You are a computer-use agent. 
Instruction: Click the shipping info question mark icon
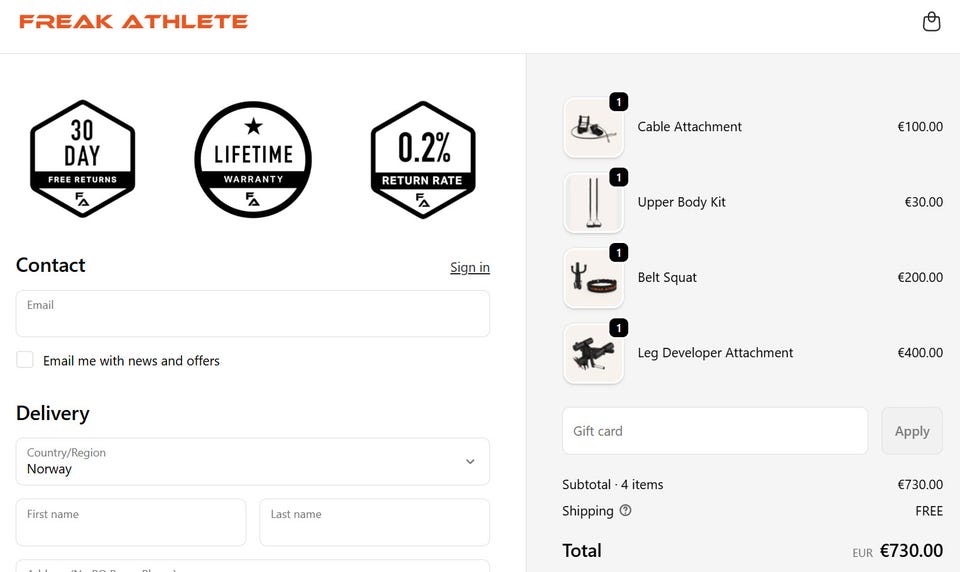click(x=625, y=510)
